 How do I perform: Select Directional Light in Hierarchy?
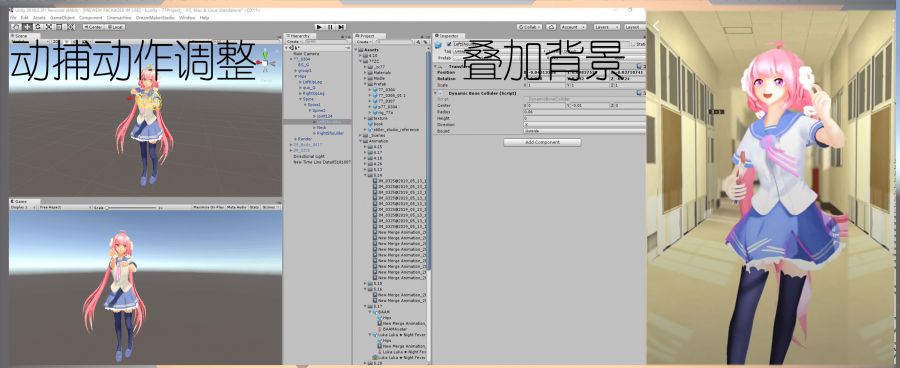(x=309, y=156)
